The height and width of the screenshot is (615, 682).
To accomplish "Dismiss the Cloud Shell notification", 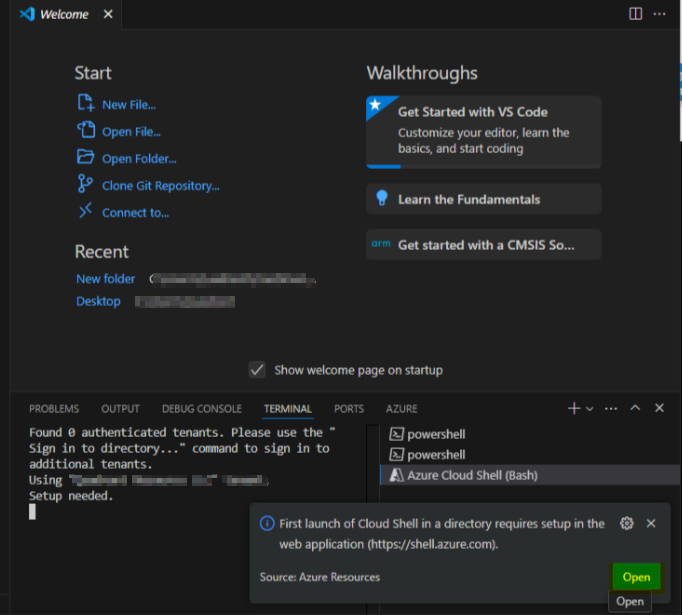I will click(x=651, y=523).
